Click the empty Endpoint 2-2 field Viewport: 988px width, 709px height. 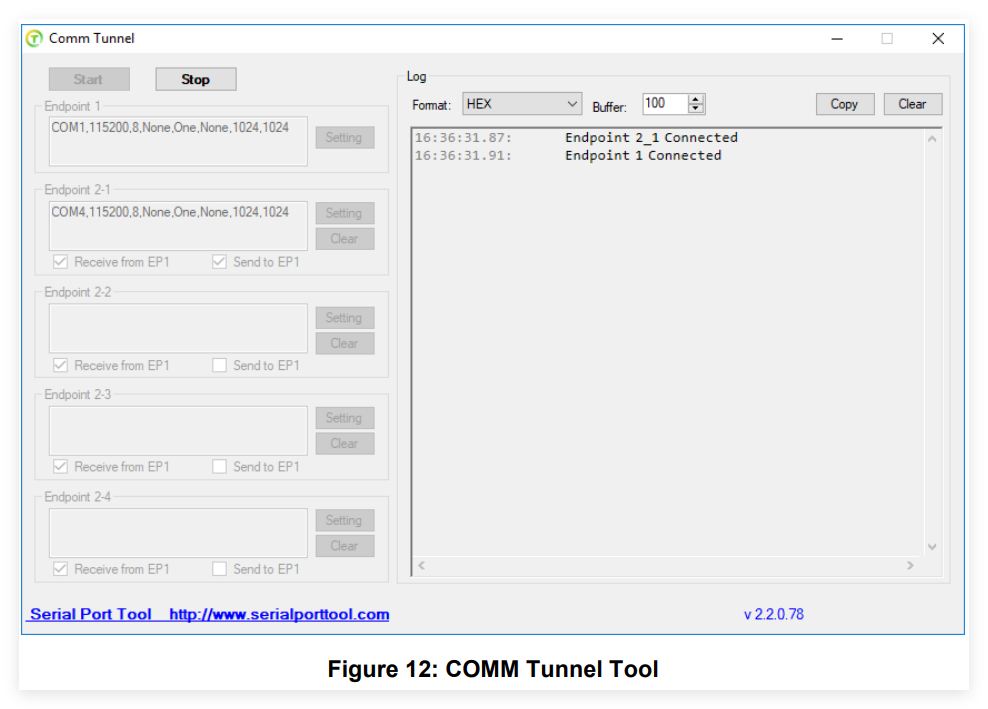point(178,328)
